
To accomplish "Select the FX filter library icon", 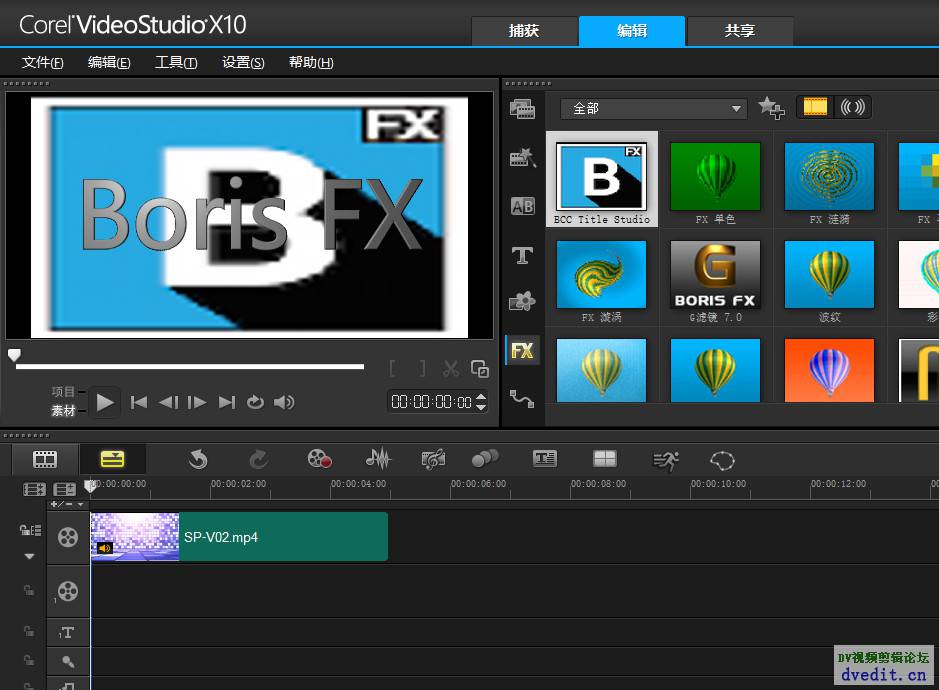I will point(522,350).
